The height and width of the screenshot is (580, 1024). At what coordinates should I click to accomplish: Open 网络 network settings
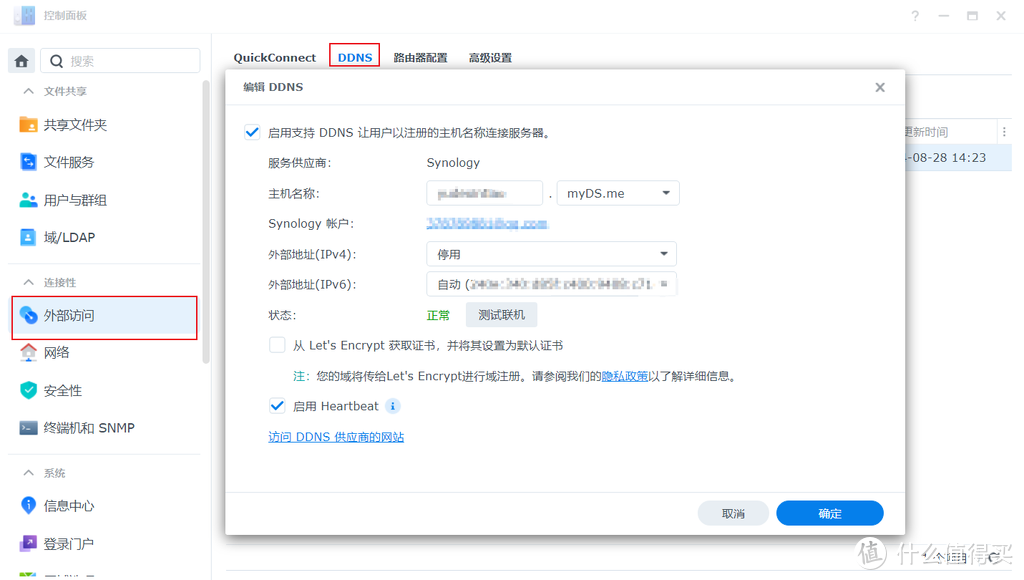pos(60,352)
